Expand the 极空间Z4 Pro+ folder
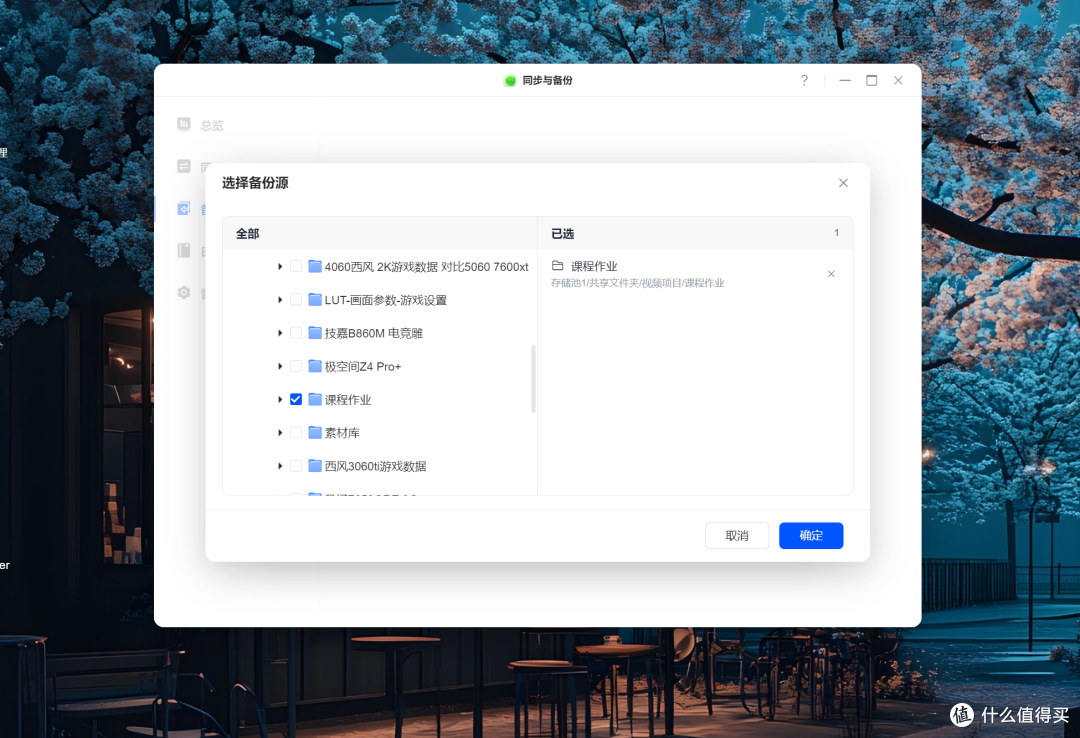 [x=280, y=366]
